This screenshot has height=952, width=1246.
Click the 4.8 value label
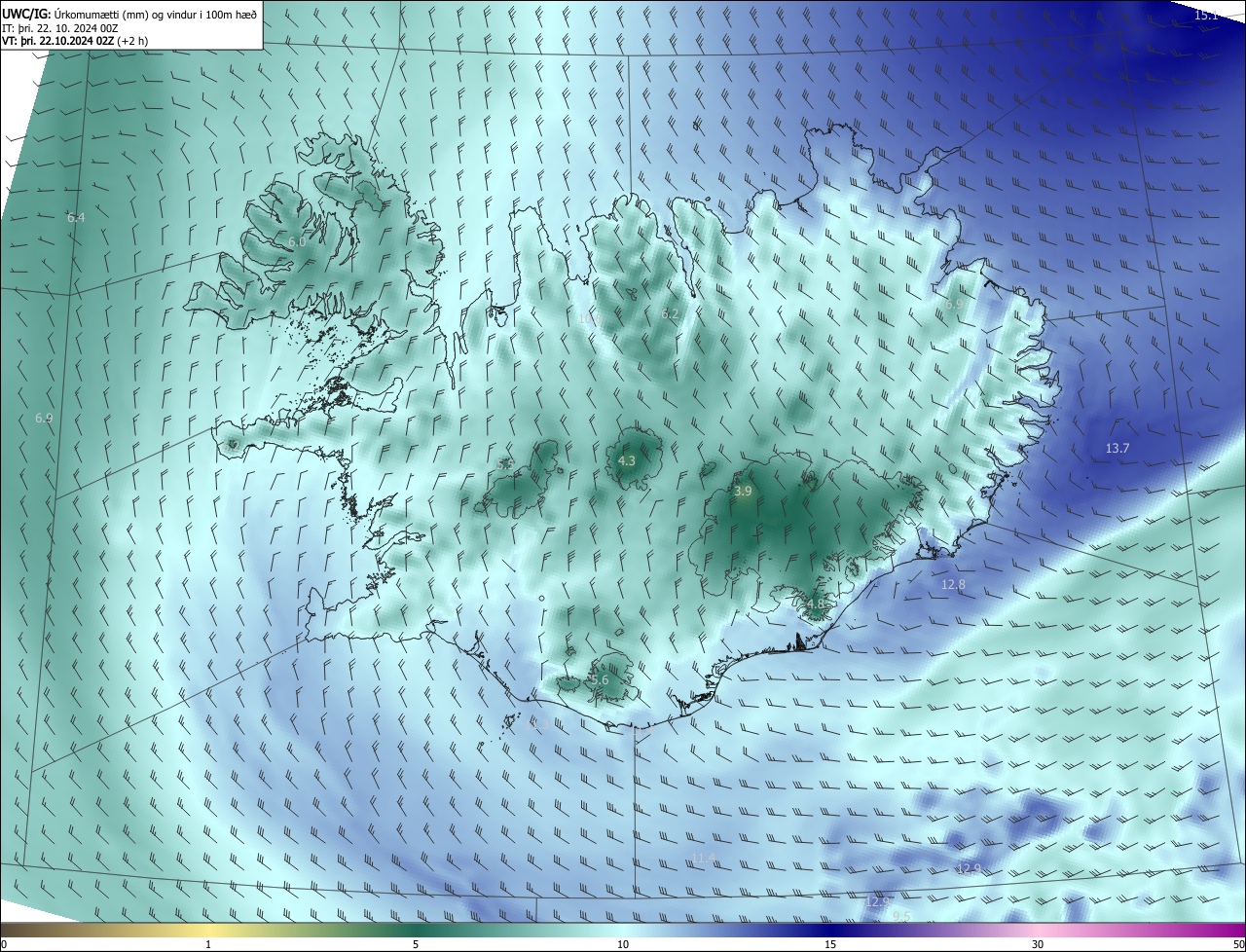click(x=815, y=604)
